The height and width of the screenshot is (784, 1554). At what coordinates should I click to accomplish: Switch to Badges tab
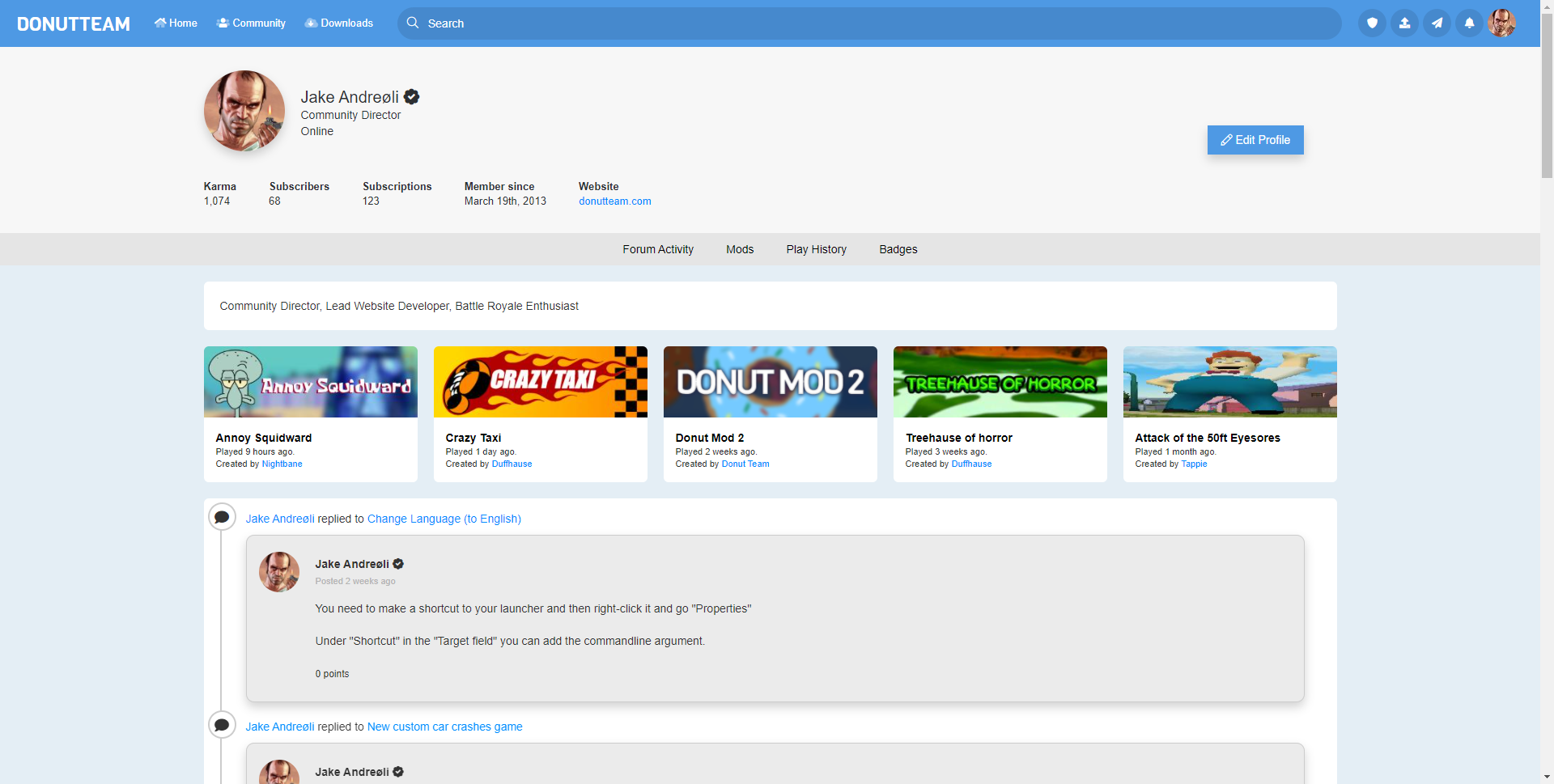pos(898,249)
